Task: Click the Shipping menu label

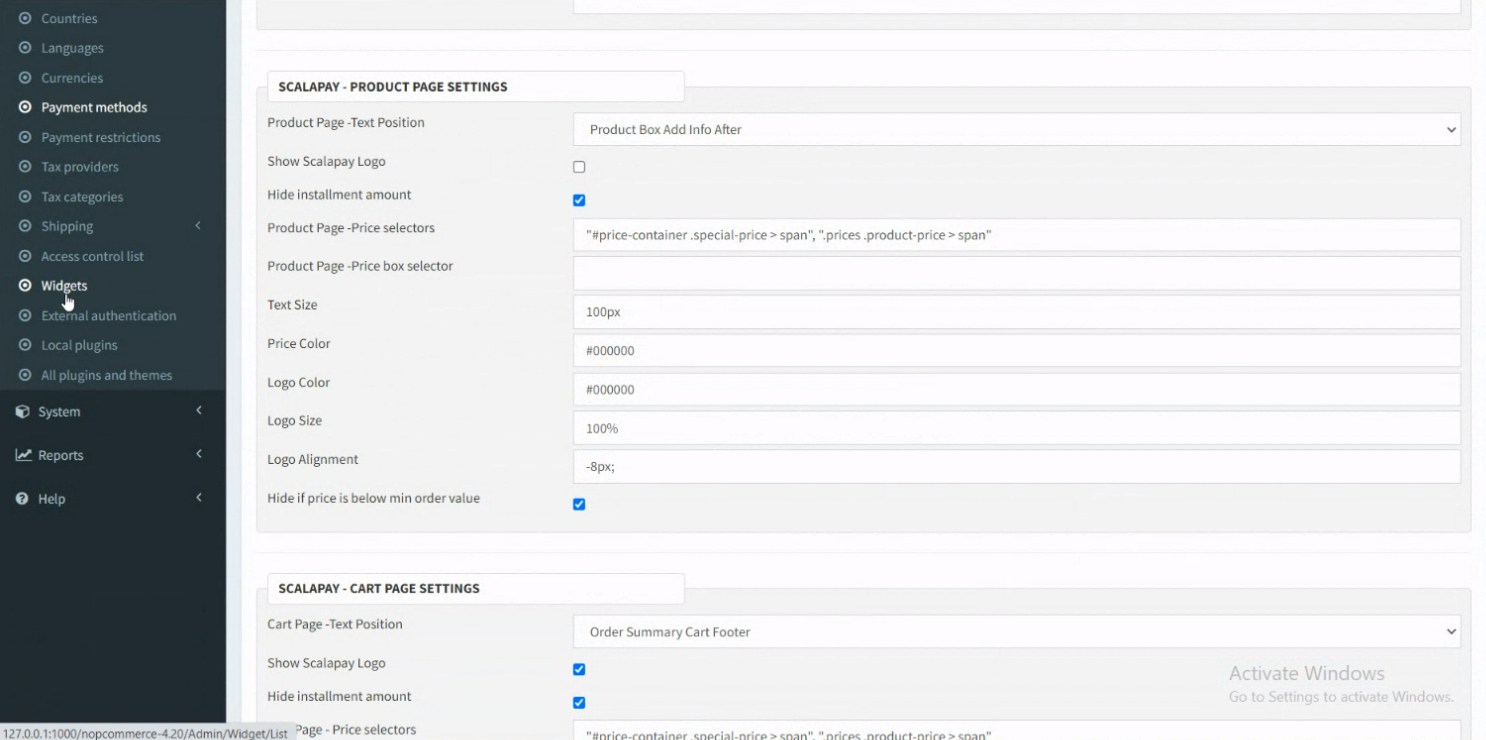Action: pyautogui.click(x=67, y=226)
